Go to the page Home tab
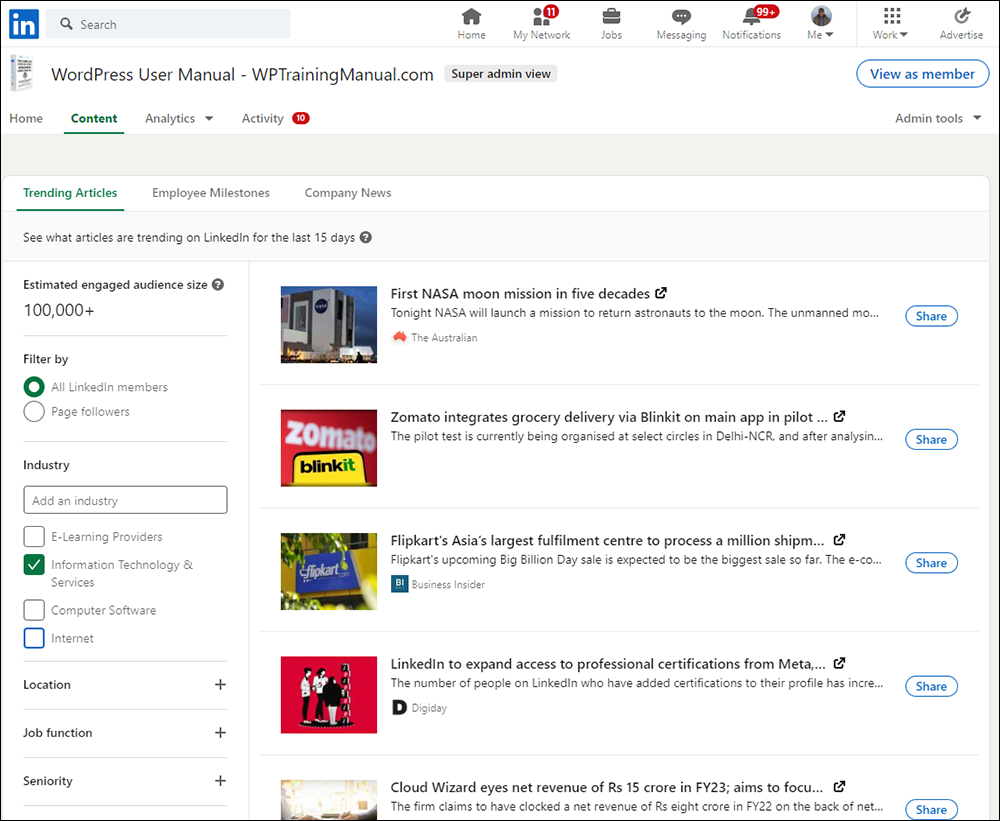The height and width of the screenshot is (821, 1000). (x=26, y=118)
